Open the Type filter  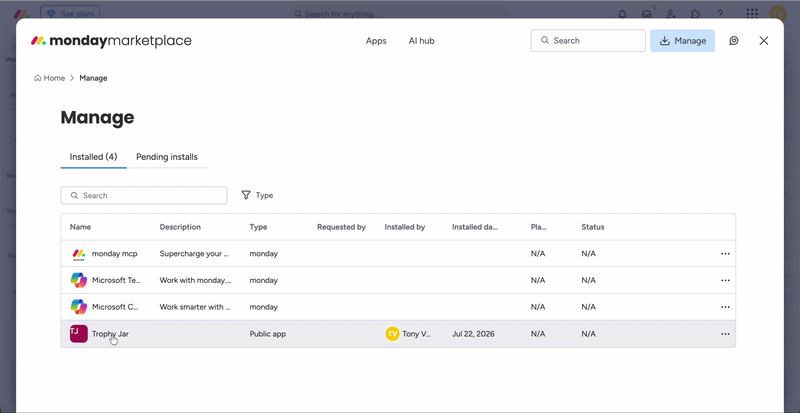pos(257,196)
